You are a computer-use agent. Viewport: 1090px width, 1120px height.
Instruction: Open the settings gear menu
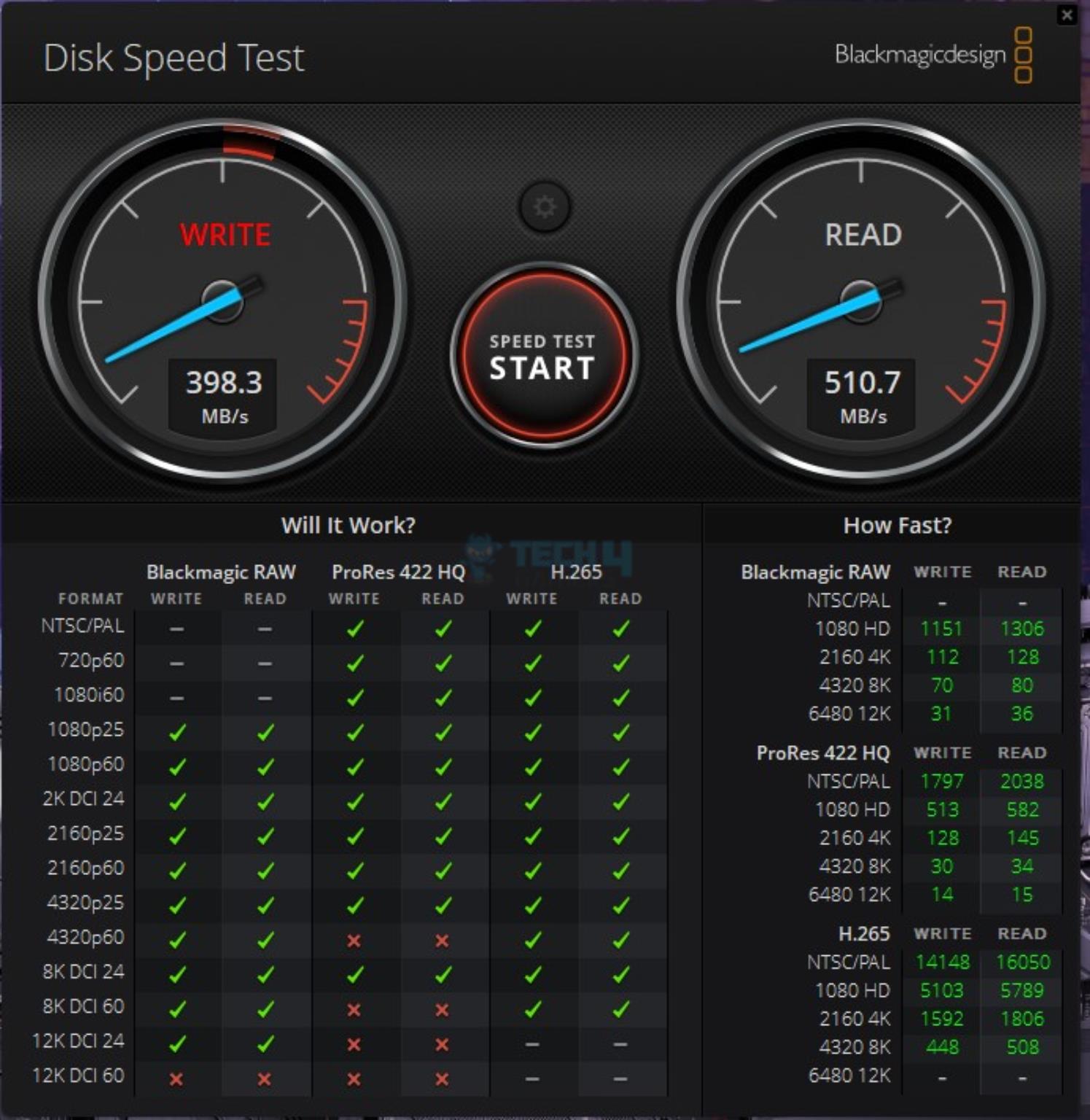click(x=543, y=206)
